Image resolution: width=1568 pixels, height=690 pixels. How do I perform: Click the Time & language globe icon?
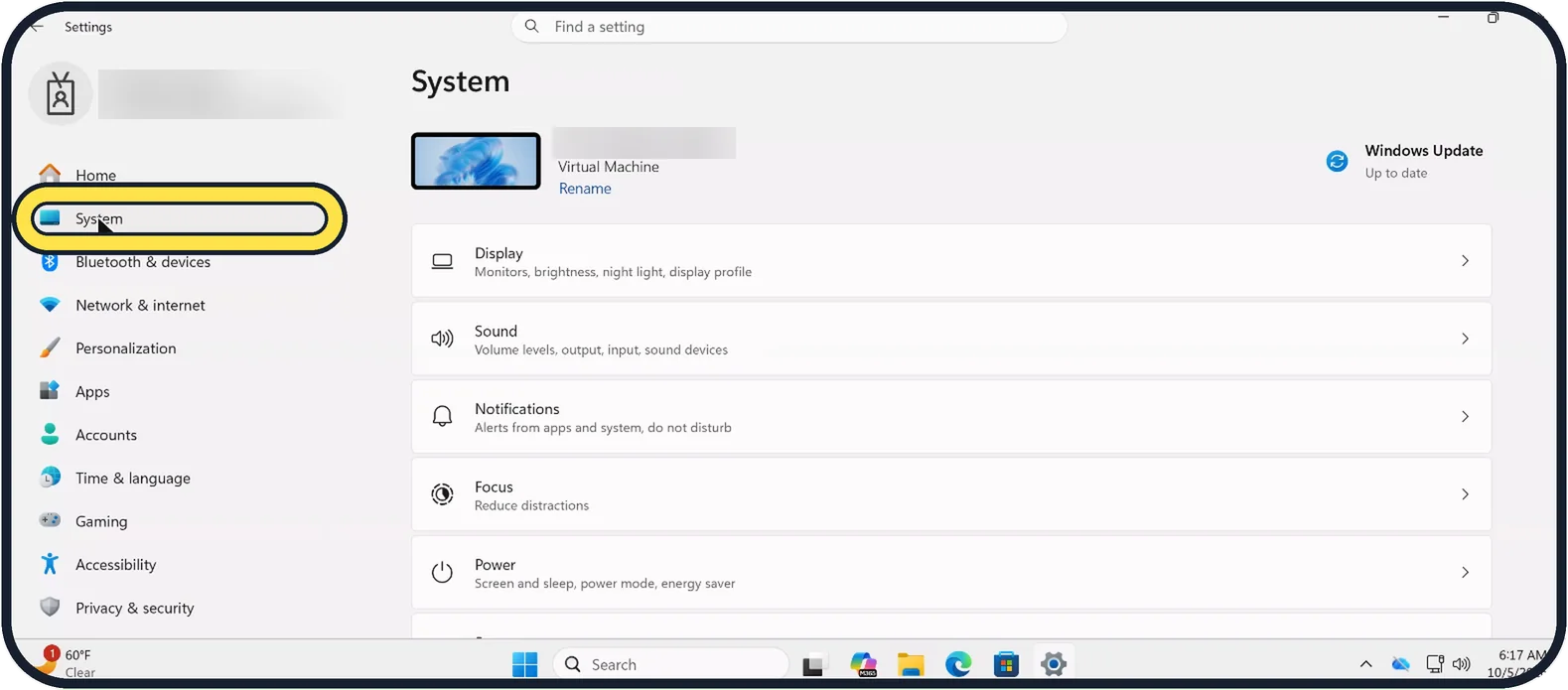(50, 478)
